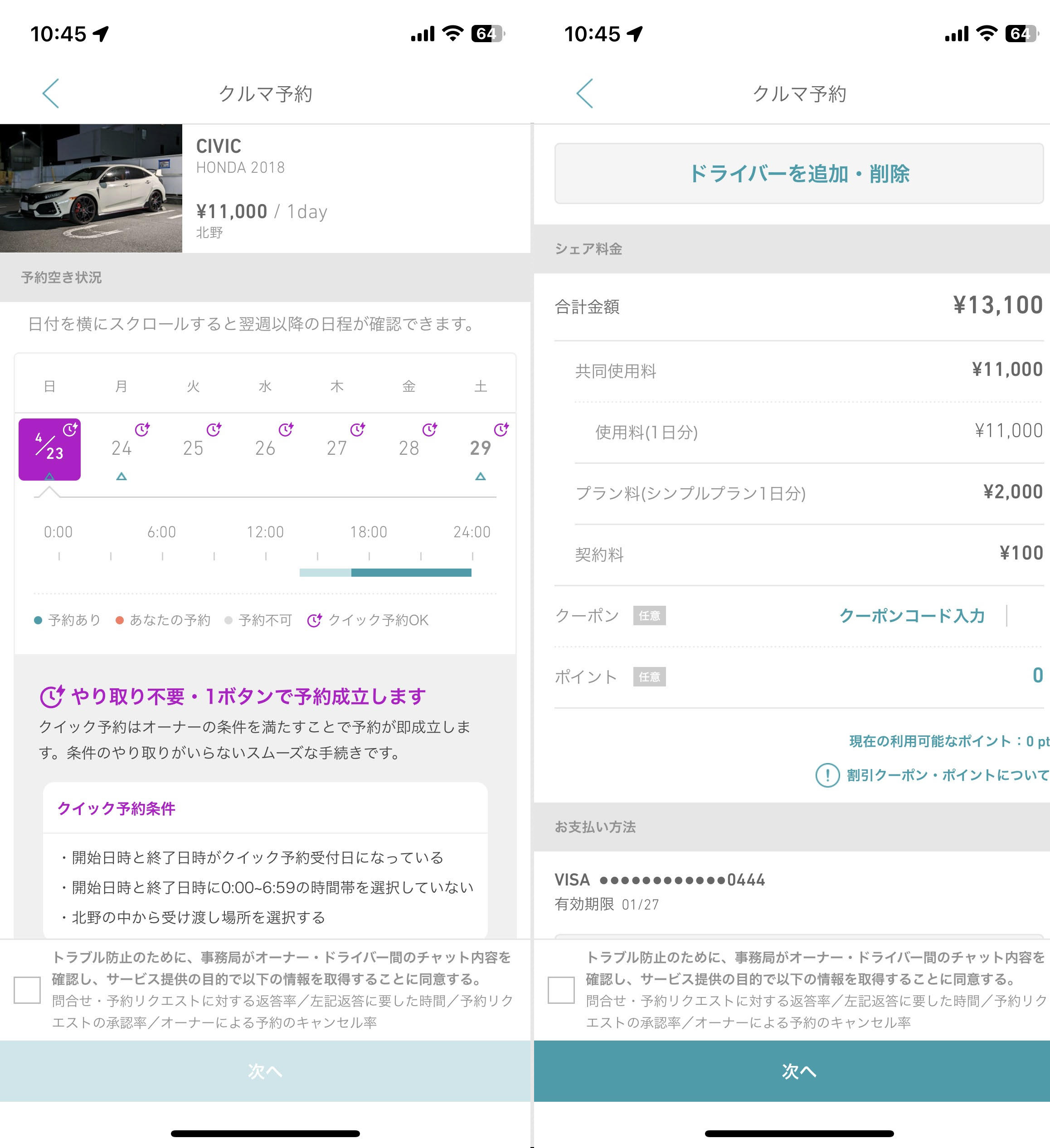Select date 25 in the calendar
This screenshot has width=1050, height=1148.
coord(193,448)
